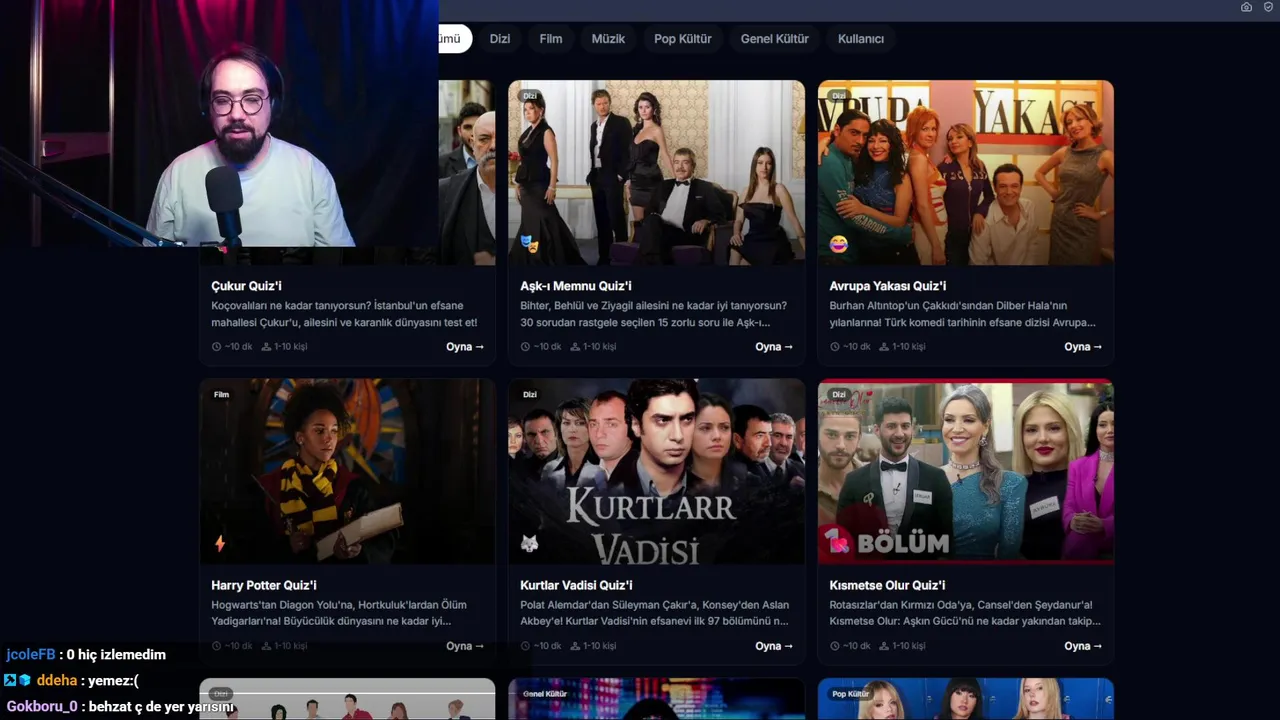
Task: Click the players icon on Avrupa Yakası card
Action: [884, 347]
